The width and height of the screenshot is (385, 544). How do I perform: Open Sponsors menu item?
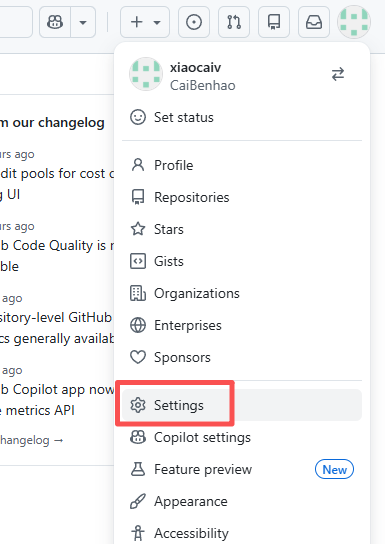(242, 357)
